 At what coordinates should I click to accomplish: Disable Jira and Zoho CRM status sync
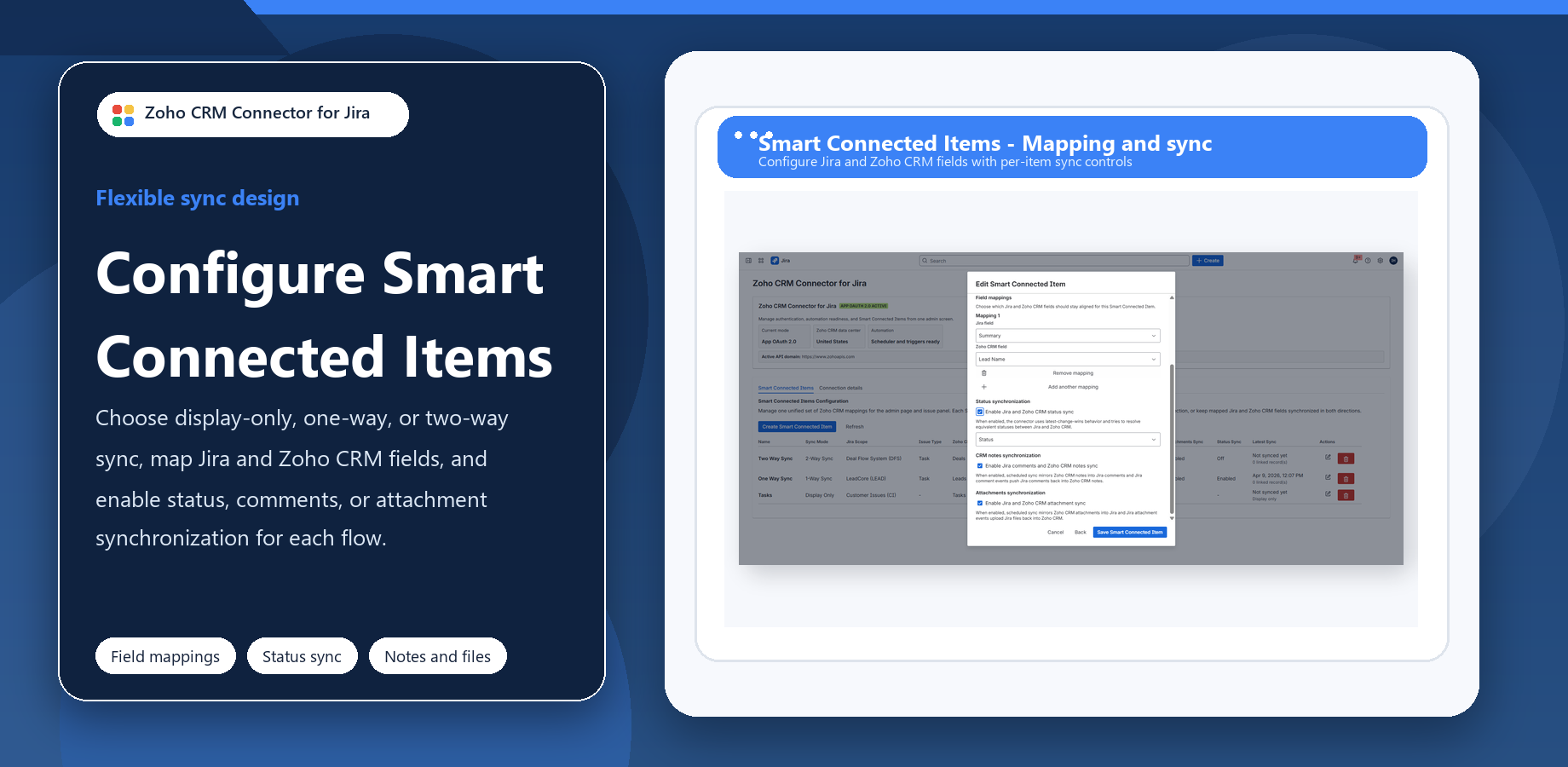point(979,412)
